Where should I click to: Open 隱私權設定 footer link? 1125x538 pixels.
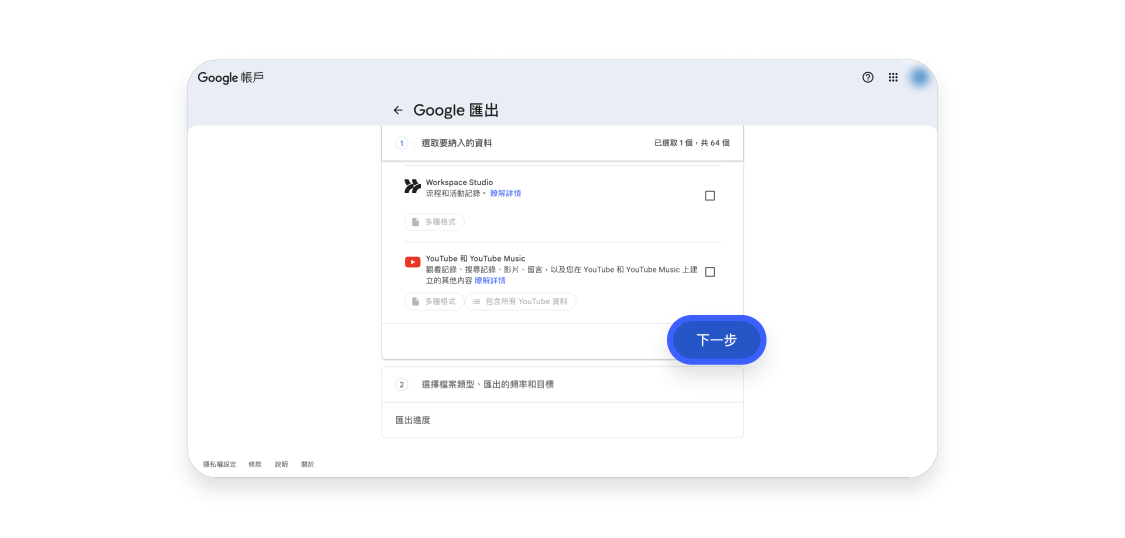click(x=220, y=465)
